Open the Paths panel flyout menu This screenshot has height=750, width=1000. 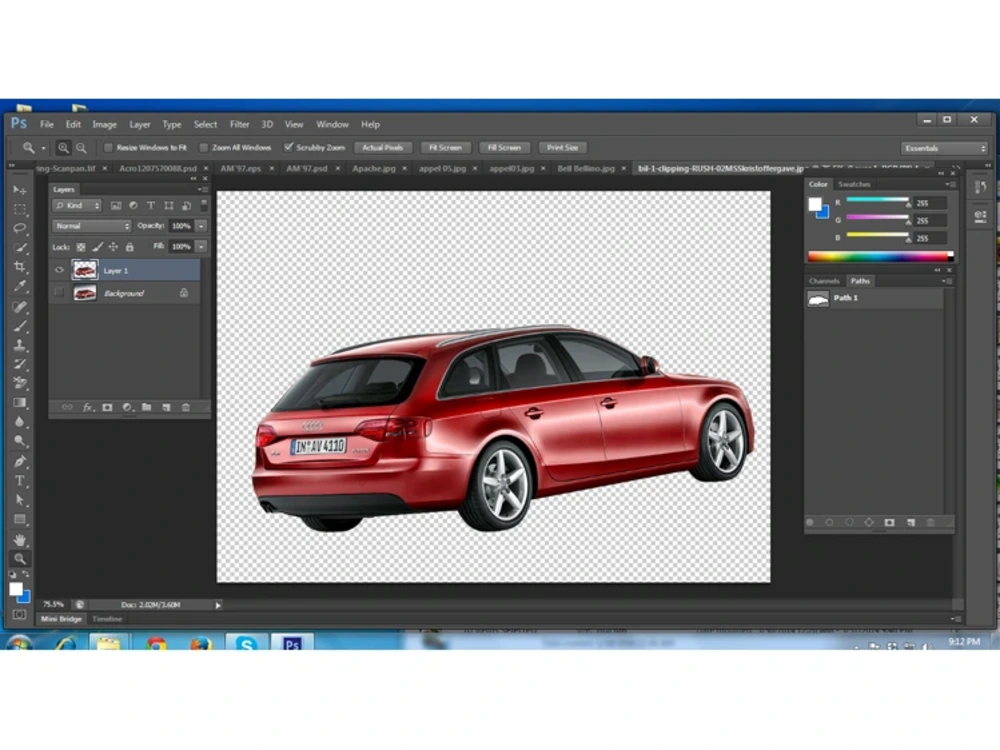948,281
